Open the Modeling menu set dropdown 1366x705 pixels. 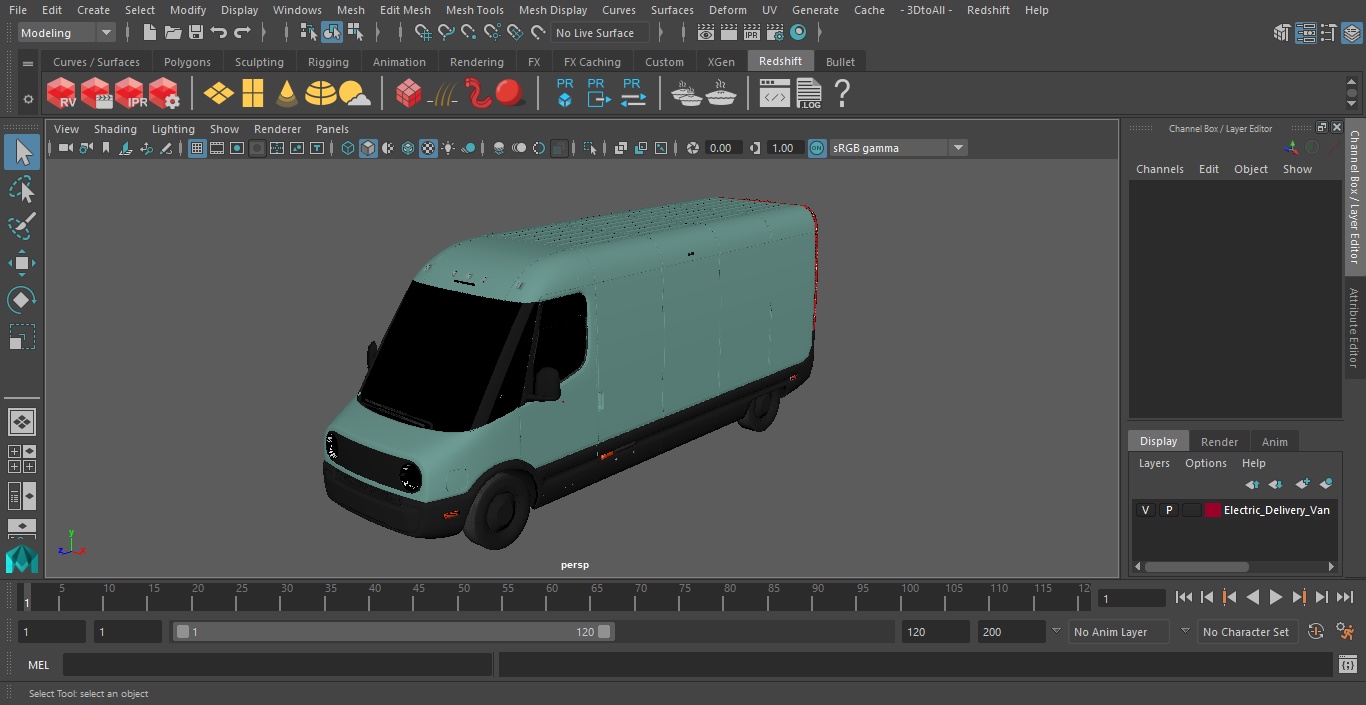click(66, 33)
